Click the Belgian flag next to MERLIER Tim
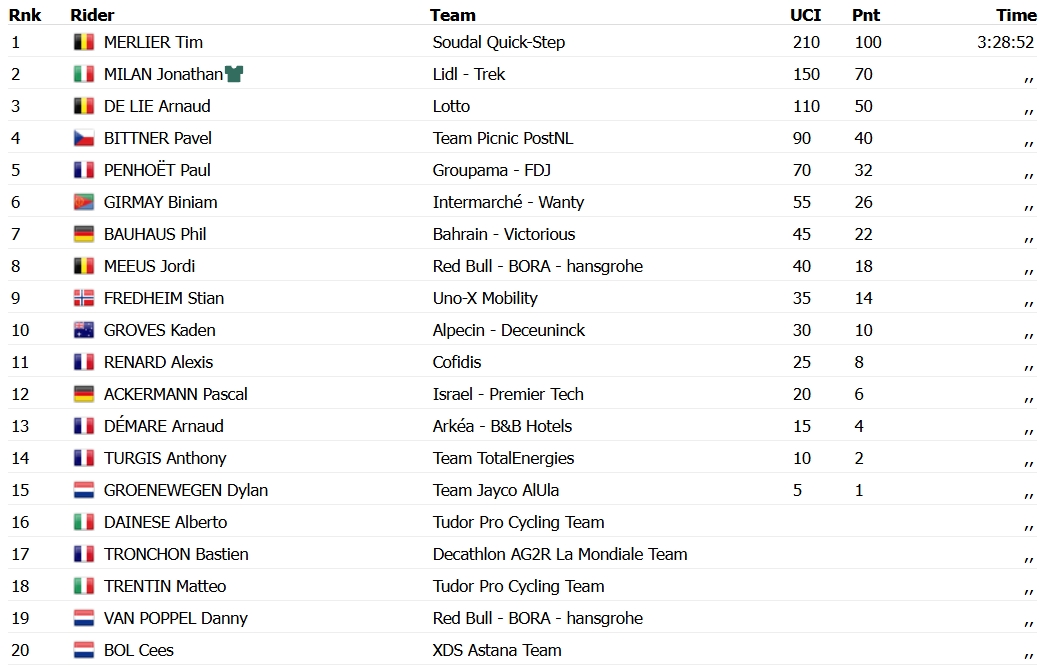This screenshot has height=667, width=1047. click(83, 42)
